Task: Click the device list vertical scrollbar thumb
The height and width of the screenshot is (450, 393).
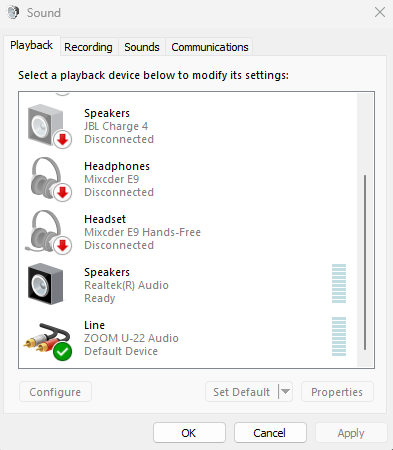Action: pos(365,262)
